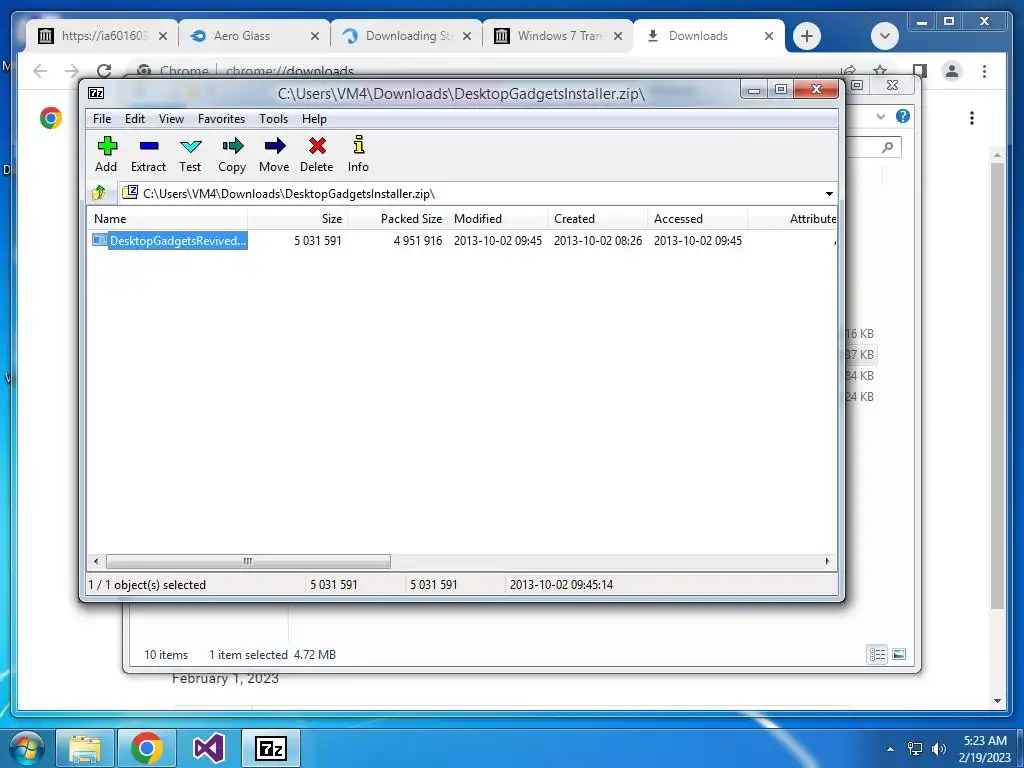Open the 7-Zip File menu

coord(102,119)
